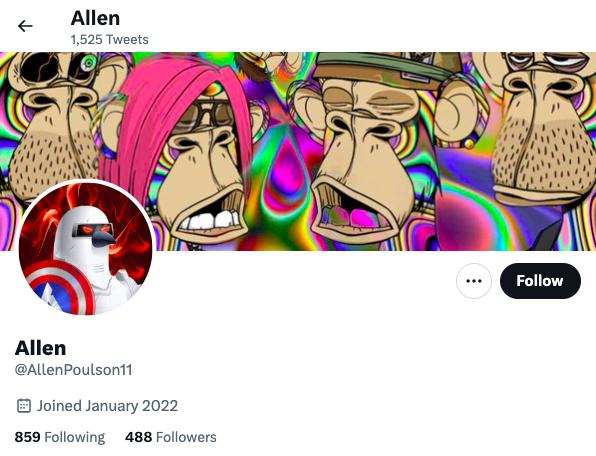Click the Joined January 2022 text
Screen dimensions: 596x456
[x=107, y=405]
